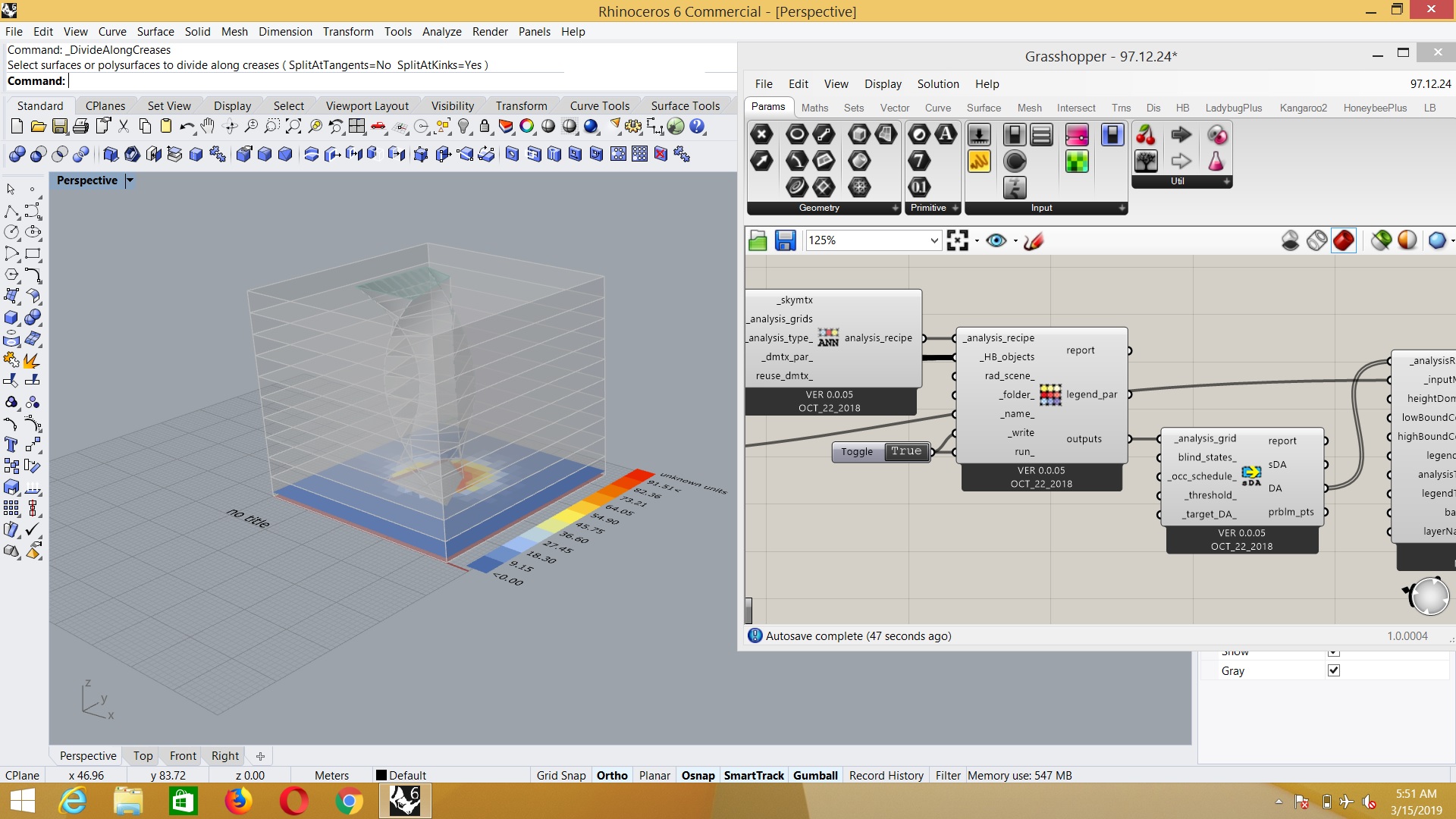Click the sketch brush icon in Grasshopper
Viewport: 1456px width, 819px height.
point(1034,240)
